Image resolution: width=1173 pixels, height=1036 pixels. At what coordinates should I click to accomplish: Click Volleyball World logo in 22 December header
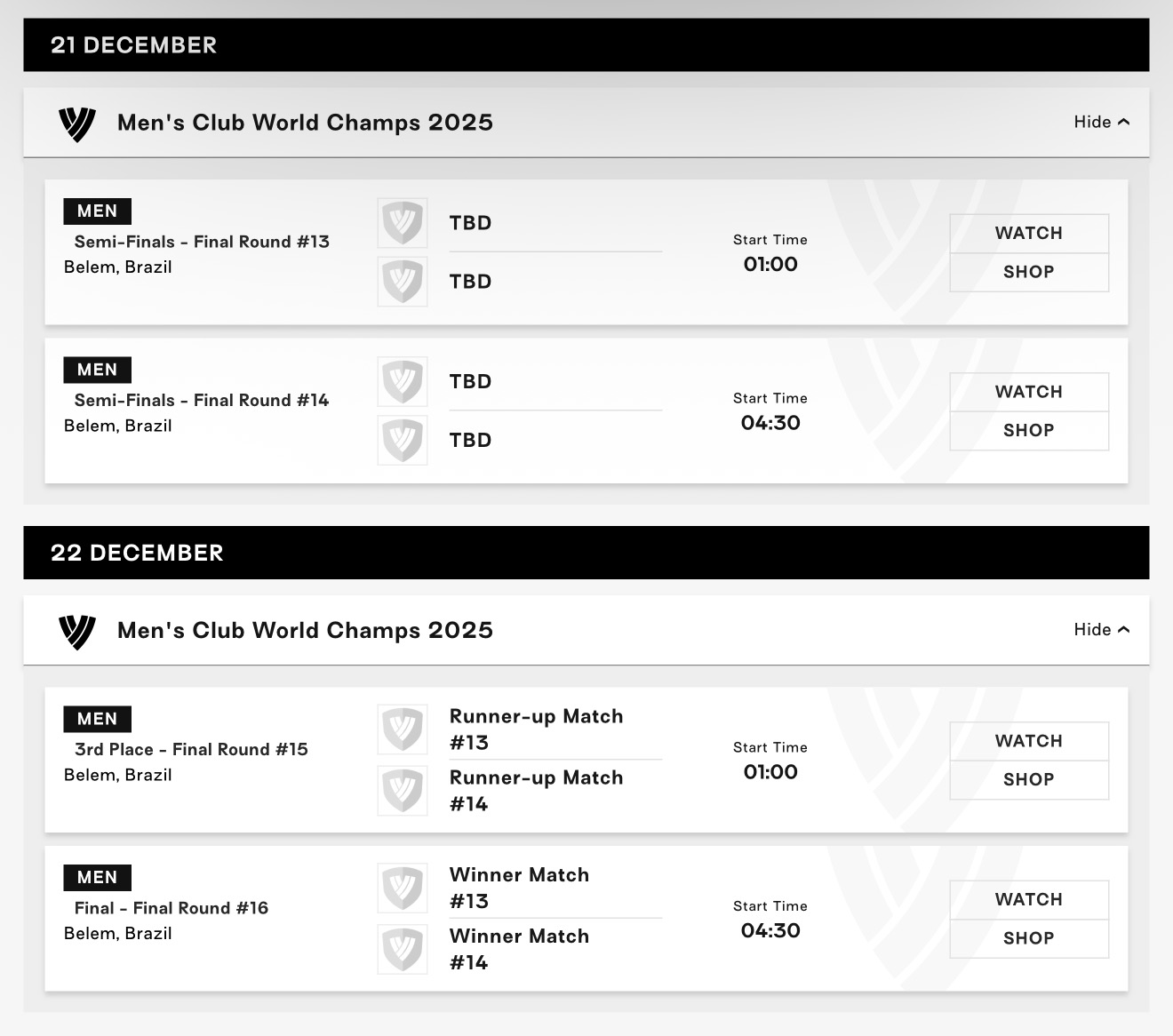tap(77, 631)
